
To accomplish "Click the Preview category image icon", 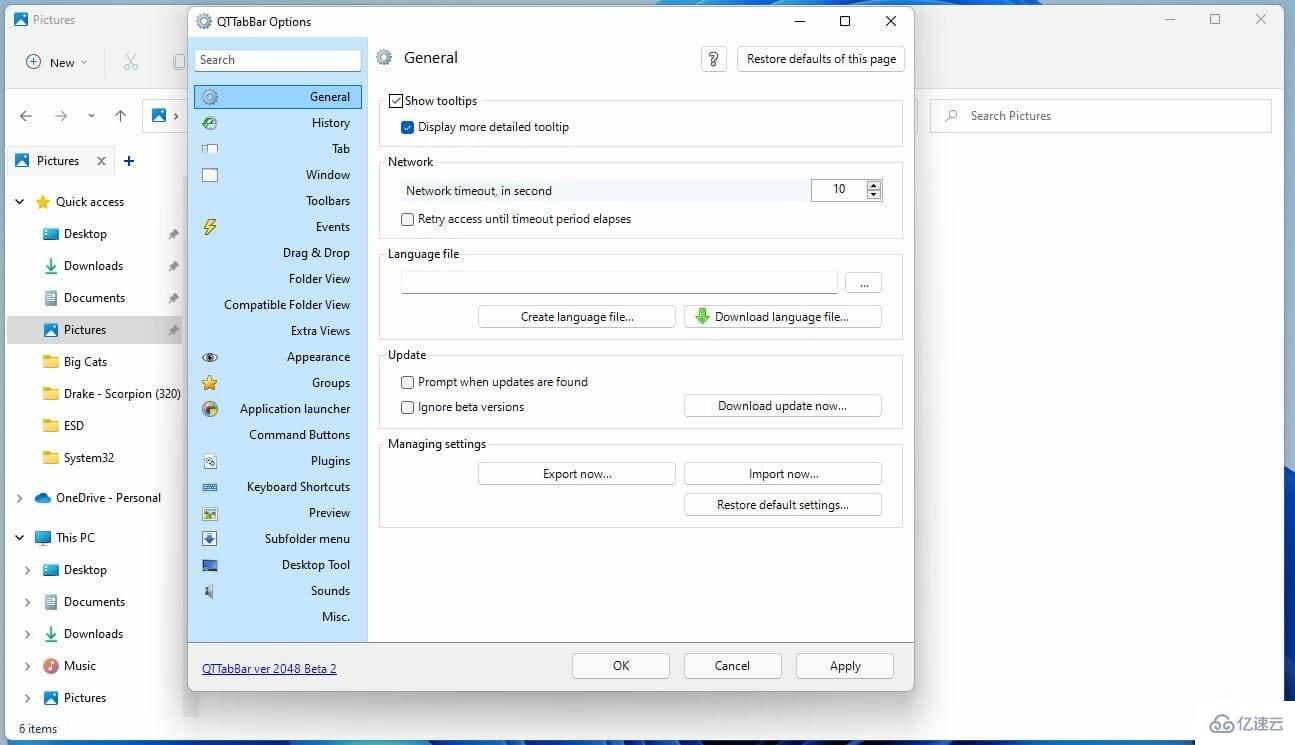I will 210,513.
